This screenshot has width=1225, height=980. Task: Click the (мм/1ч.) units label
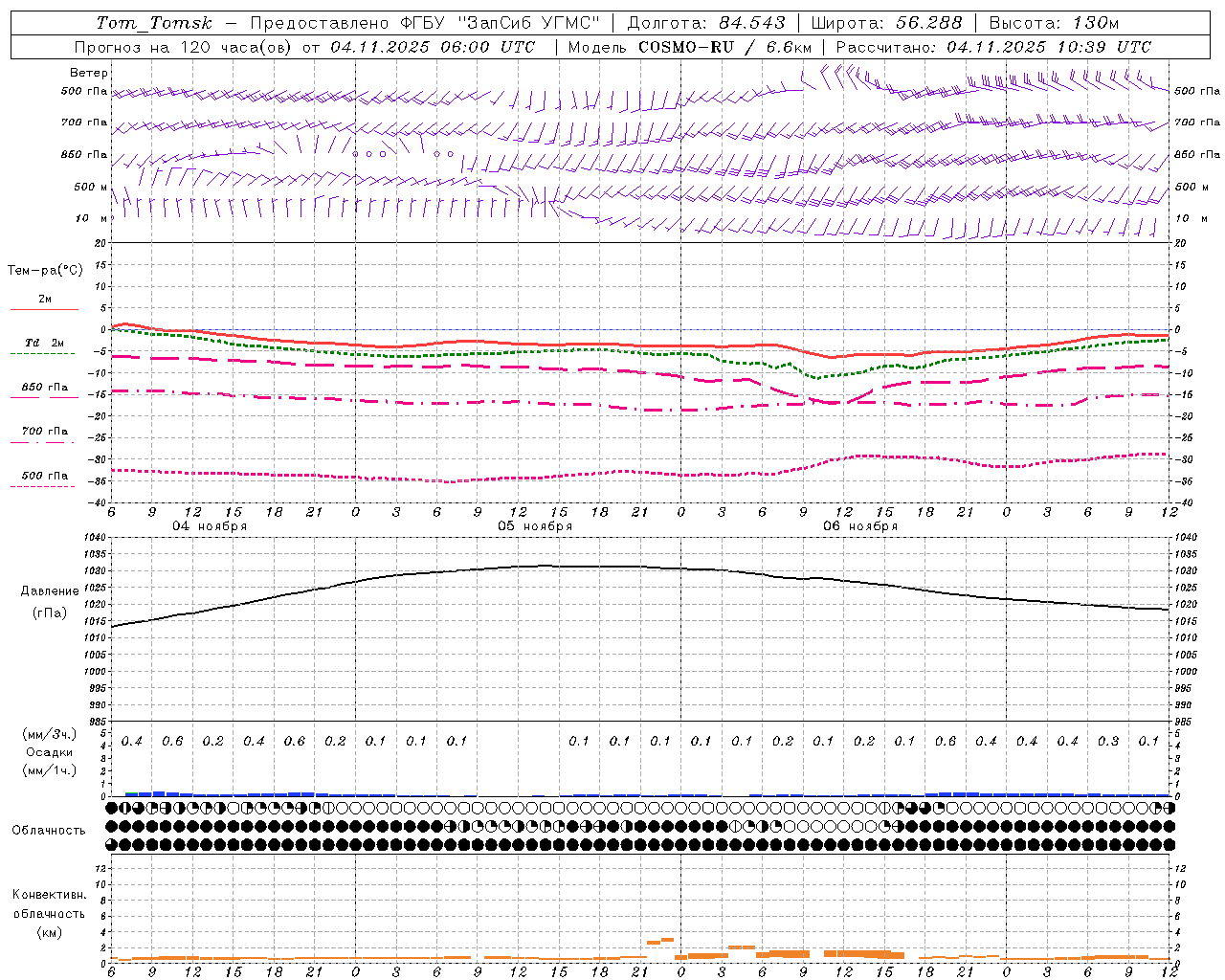pos(50,770)
